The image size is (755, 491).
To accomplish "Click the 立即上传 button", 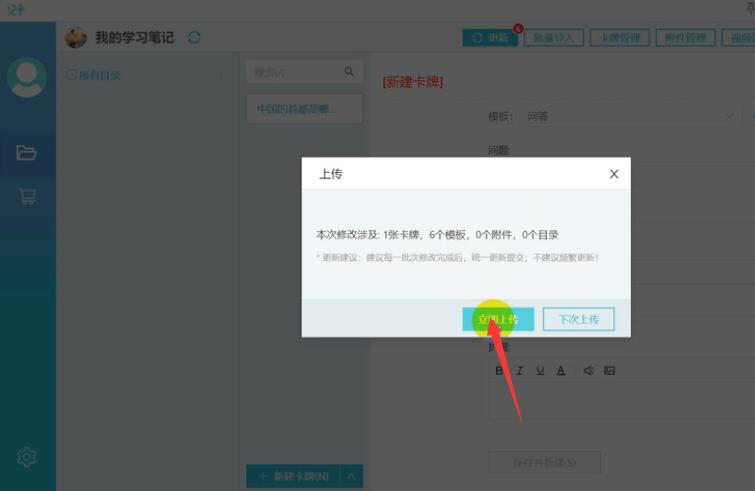I will pyautogui.click(x=498, y=319).
